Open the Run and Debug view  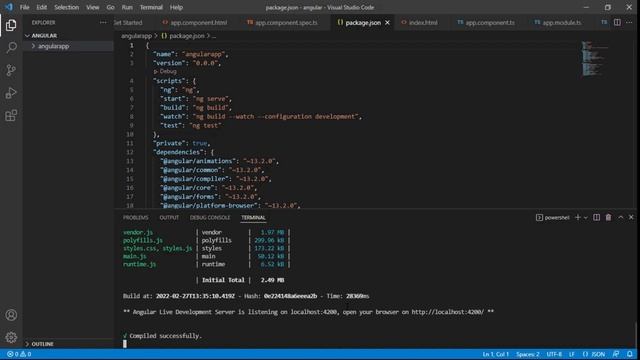pyautogui.click(x=11, y=93)
